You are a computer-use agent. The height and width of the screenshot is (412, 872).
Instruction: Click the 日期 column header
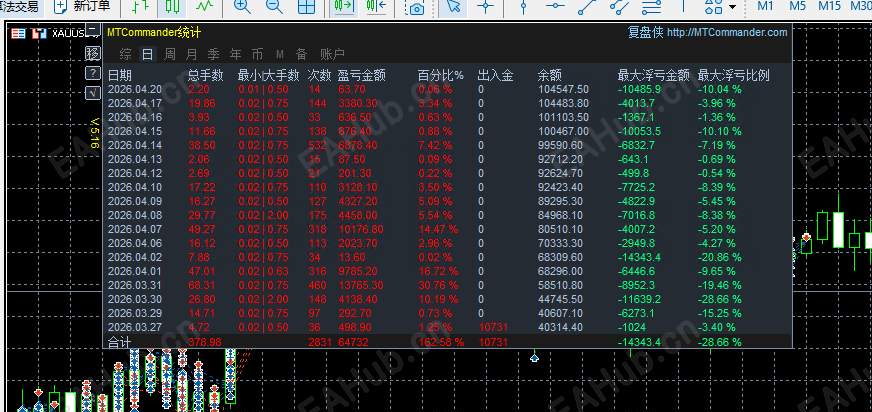click(x=120, y=75)
